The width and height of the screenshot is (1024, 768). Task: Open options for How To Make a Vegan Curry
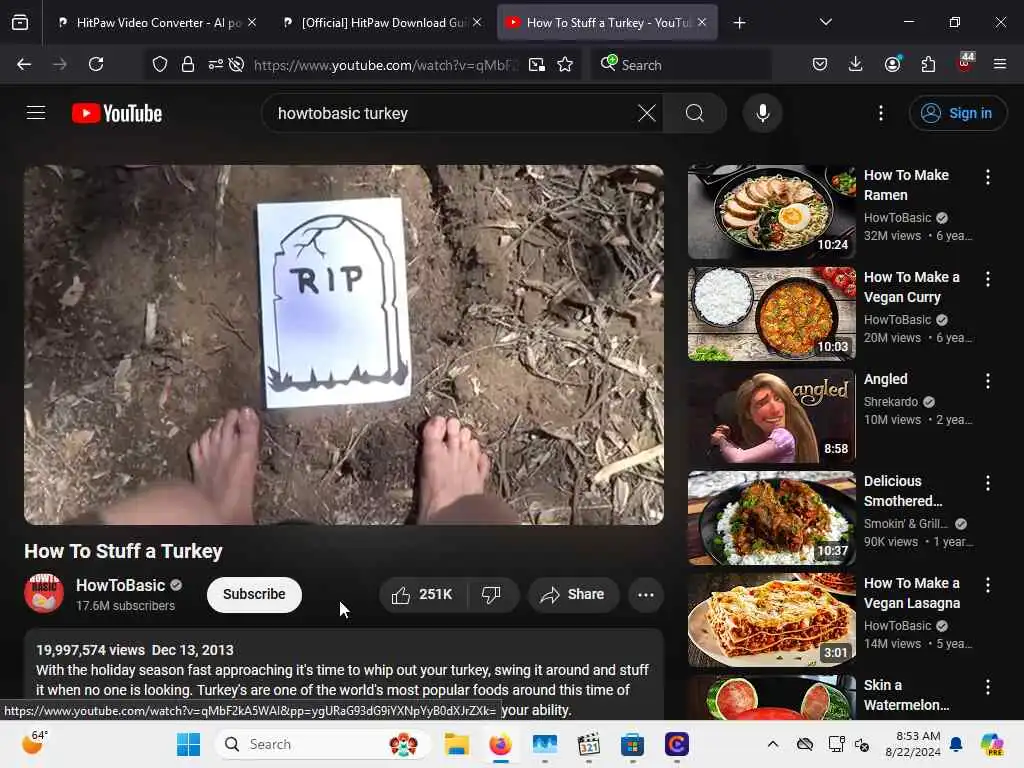tap(987, 279)
